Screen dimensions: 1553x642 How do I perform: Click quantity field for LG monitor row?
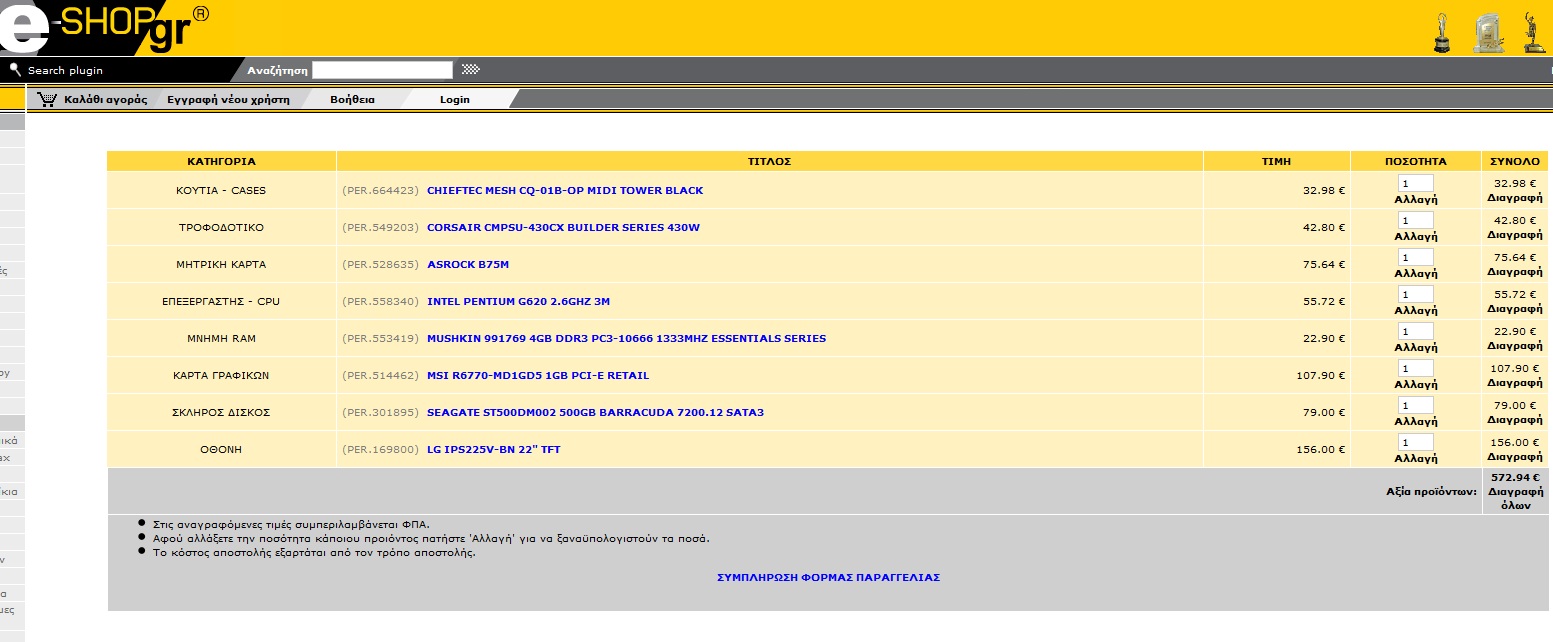pos(1416,442)
